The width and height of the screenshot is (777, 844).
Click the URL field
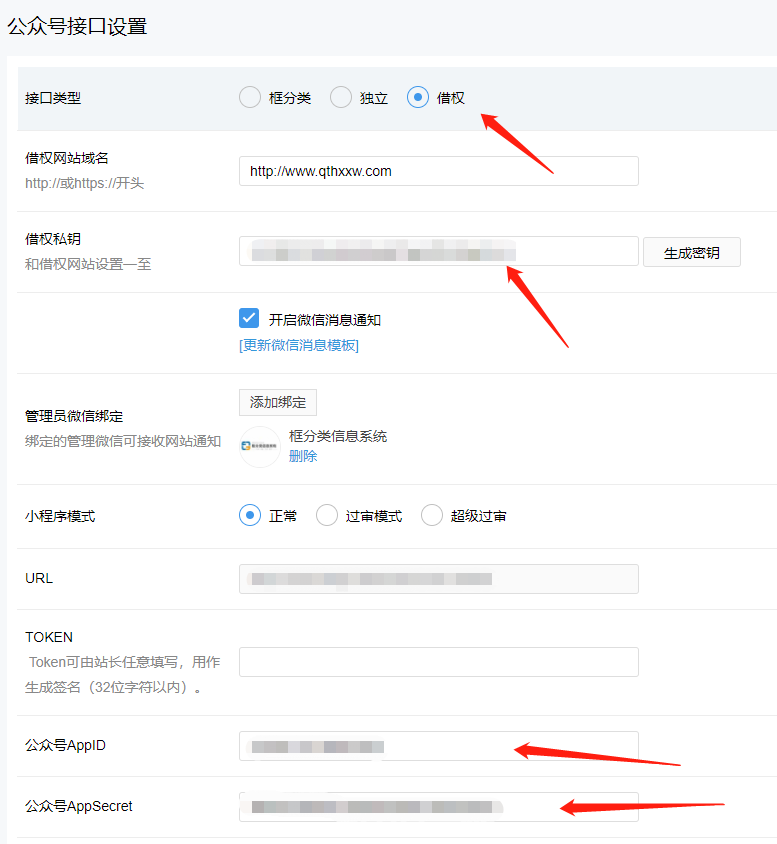tap(438, 579)
